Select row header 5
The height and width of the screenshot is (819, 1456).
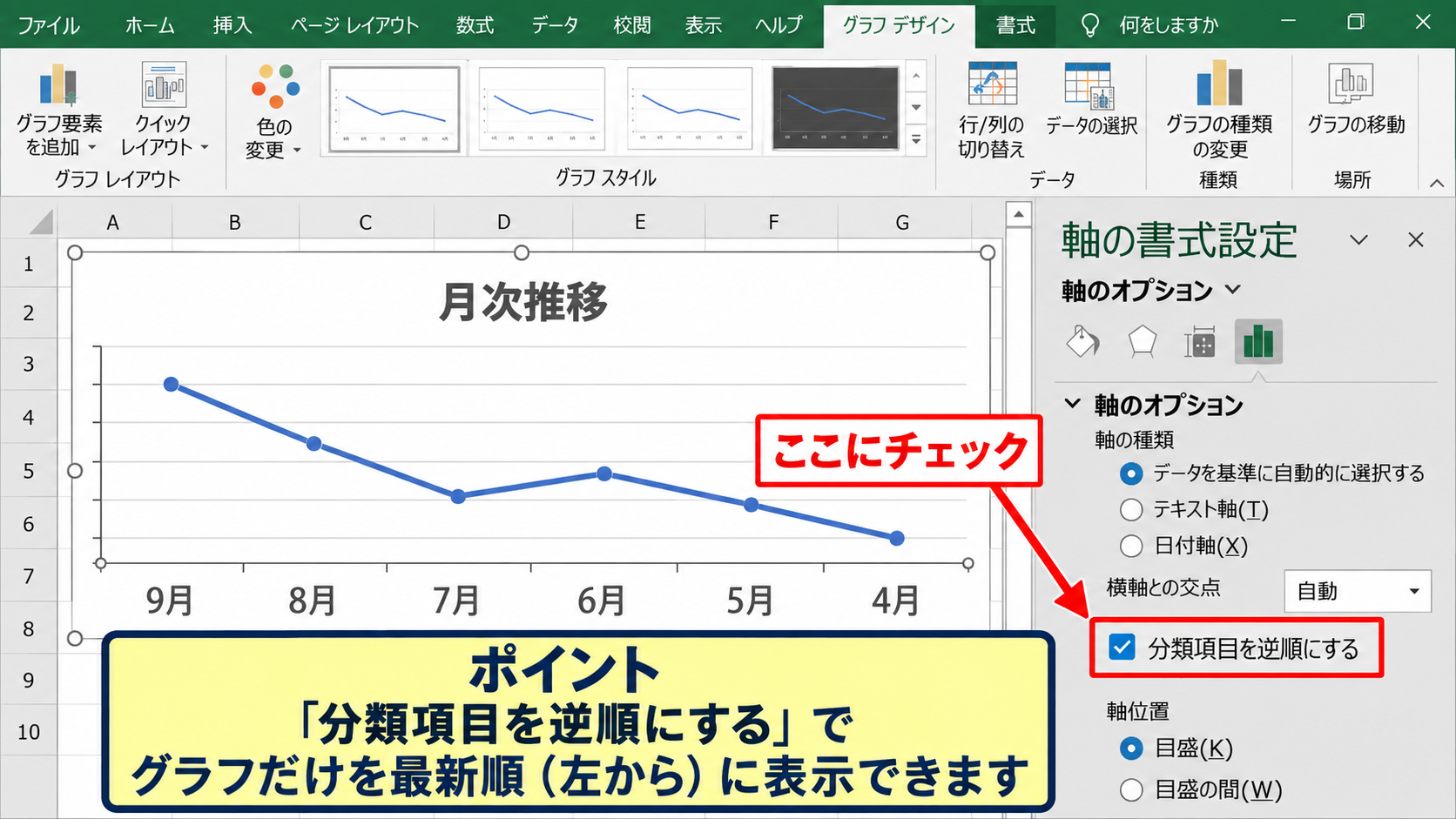[x=29, y=471]
